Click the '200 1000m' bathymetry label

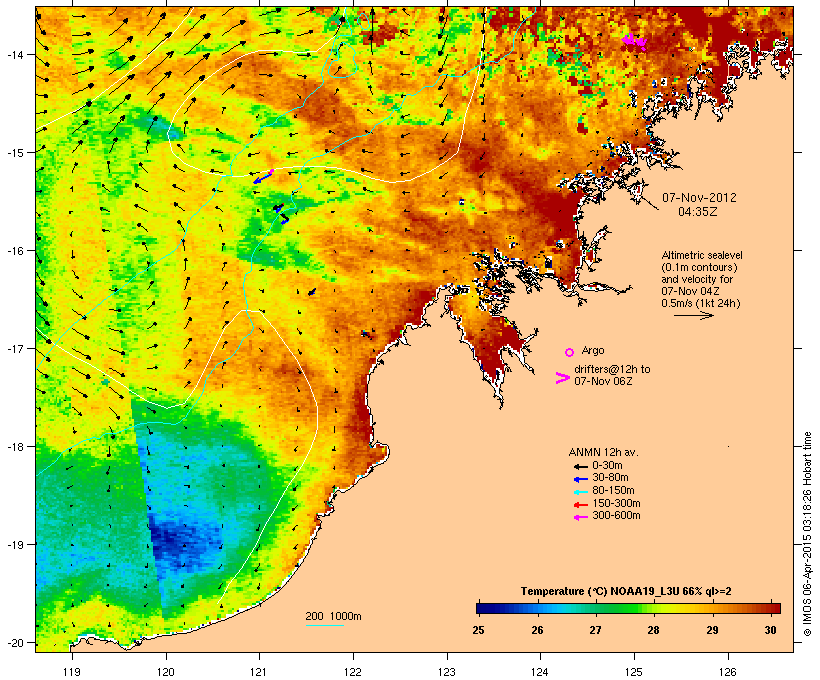click(x=334, y=616)
